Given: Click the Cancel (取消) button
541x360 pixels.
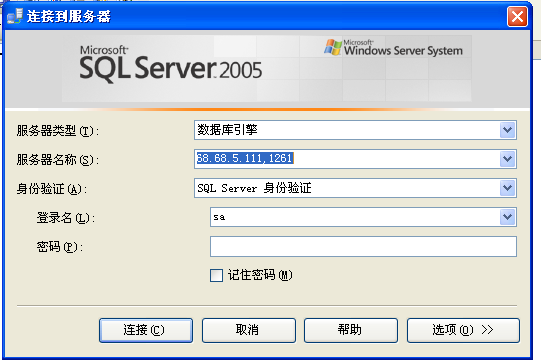Looking at the screenshot, I should pos(248,330).
